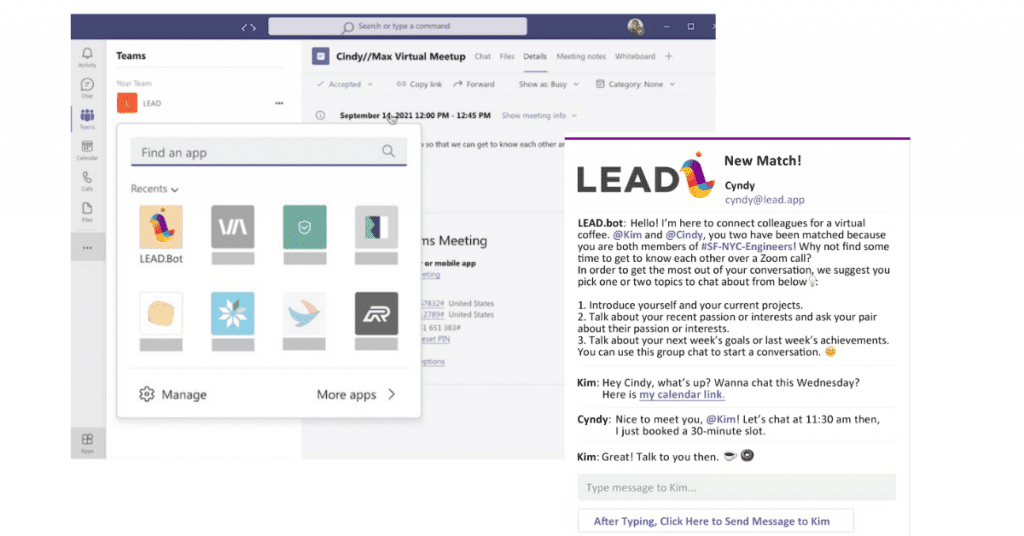Expand the Category: None dropdown

coord(636,85)
